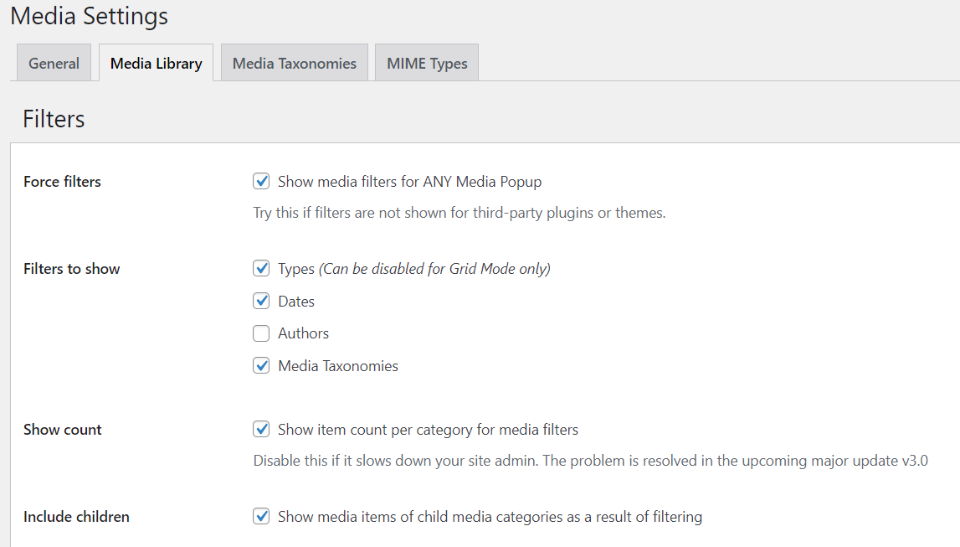Click the 'Types (Can be disabled...)' label text

[x=414, y=269]
